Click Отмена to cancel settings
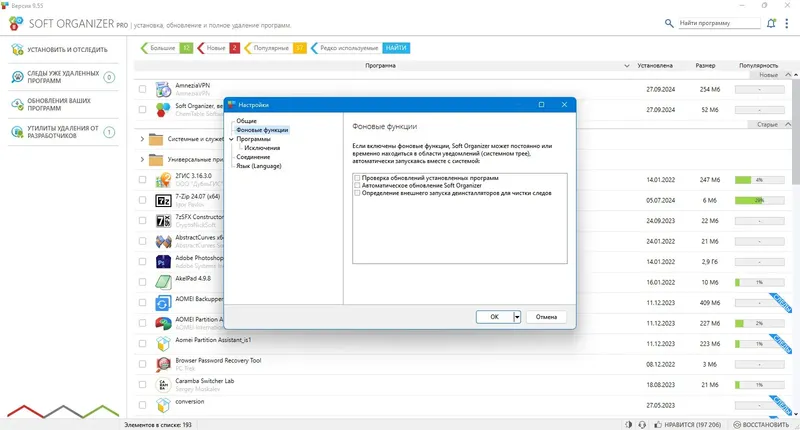This screenshot has height=430, width=800. [546, 317]
